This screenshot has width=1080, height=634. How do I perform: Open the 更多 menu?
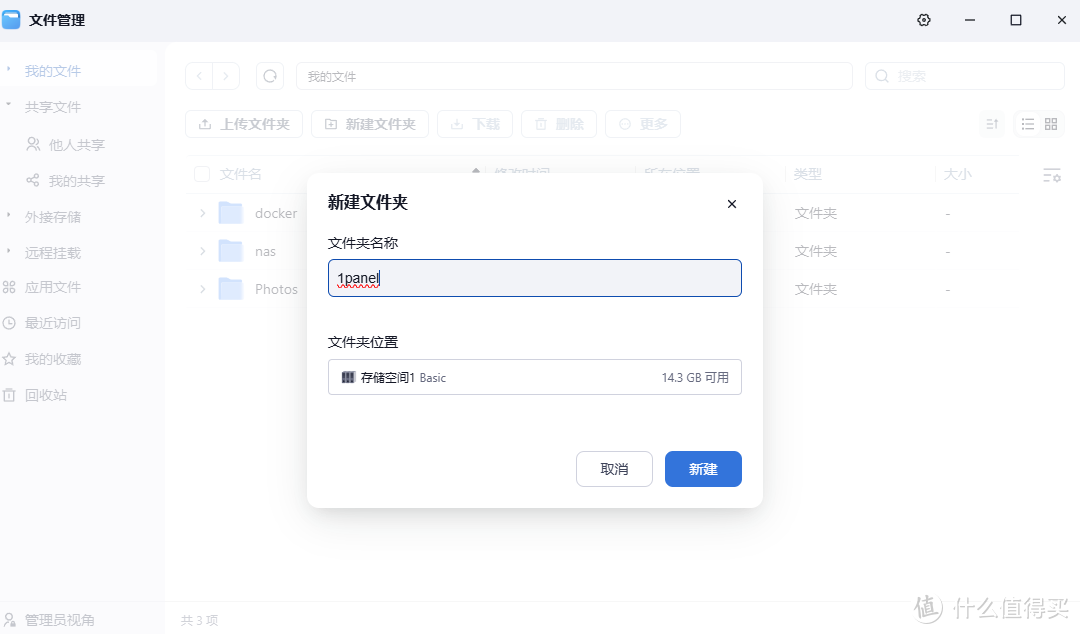(x=643, y=124)
